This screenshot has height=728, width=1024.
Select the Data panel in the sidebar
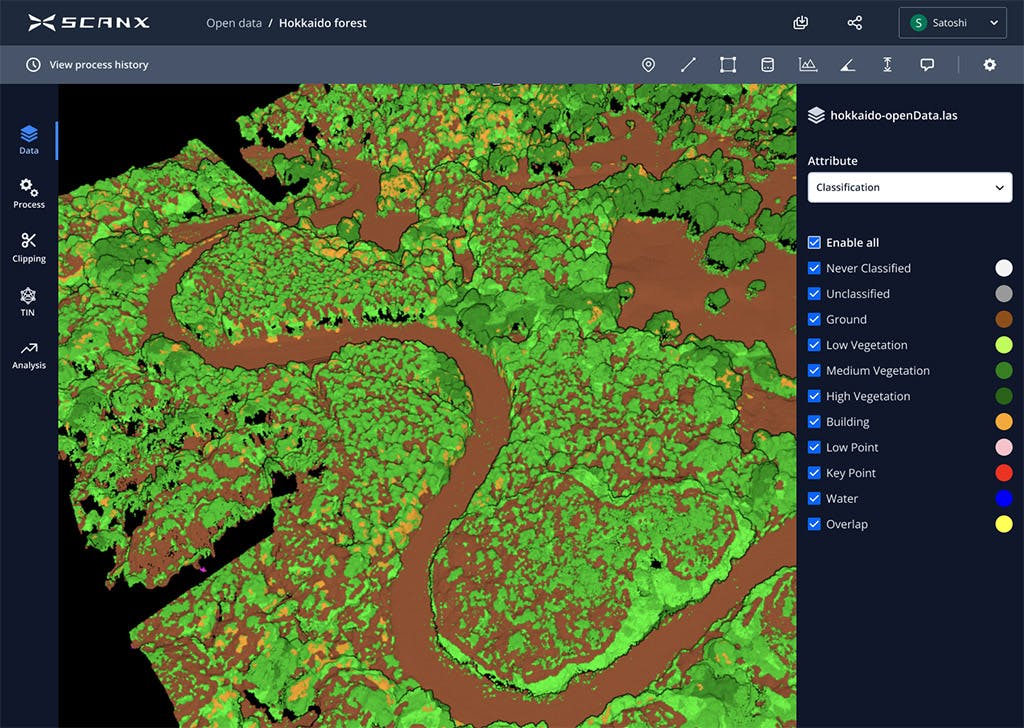coord(28,140)
